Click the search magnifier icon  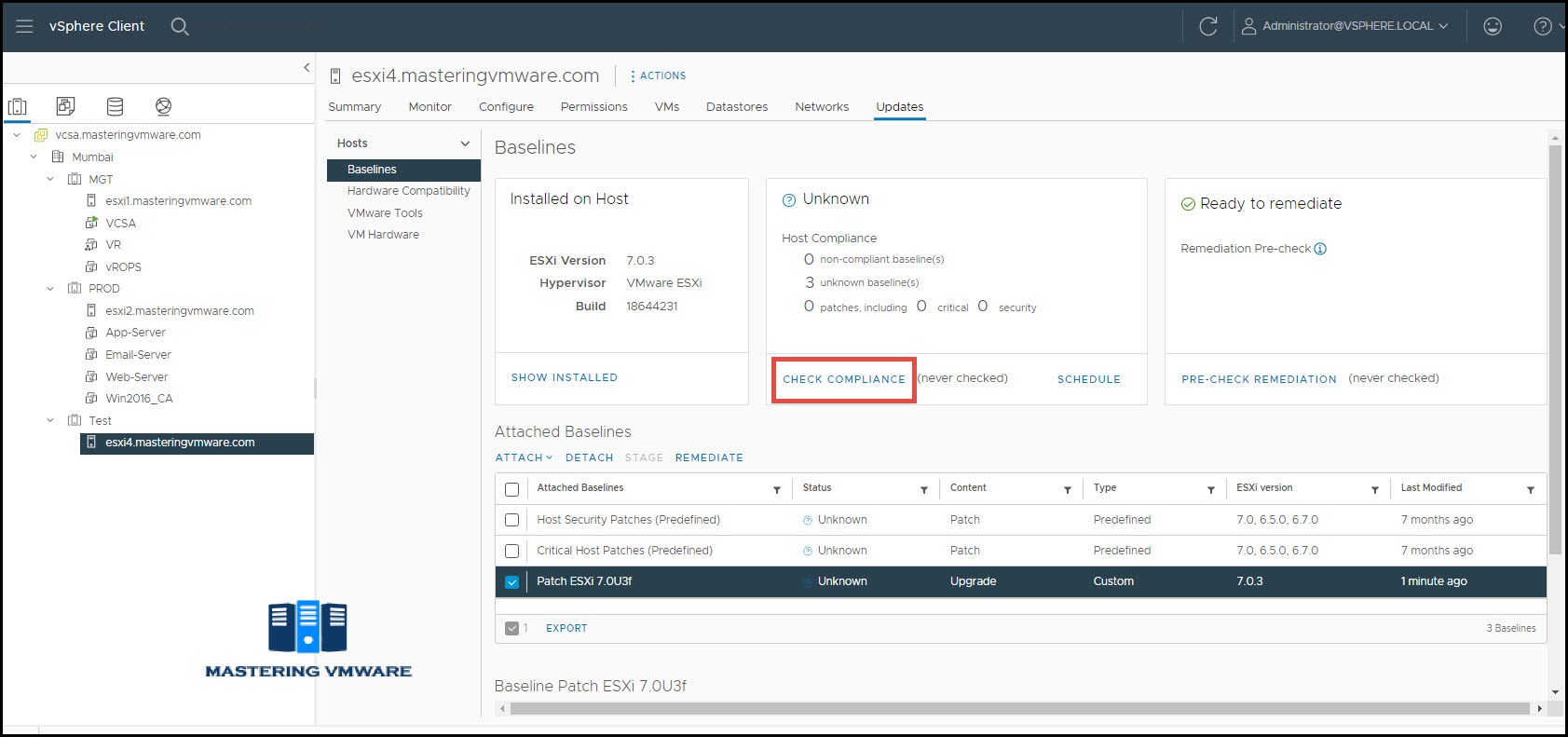click(x=180, y=26)
